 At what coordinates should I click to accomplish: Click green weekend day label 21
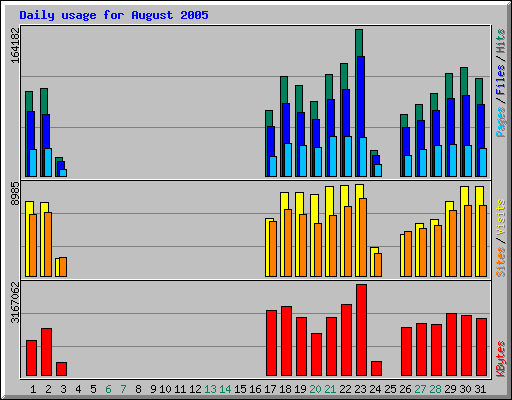pos(330,389)
